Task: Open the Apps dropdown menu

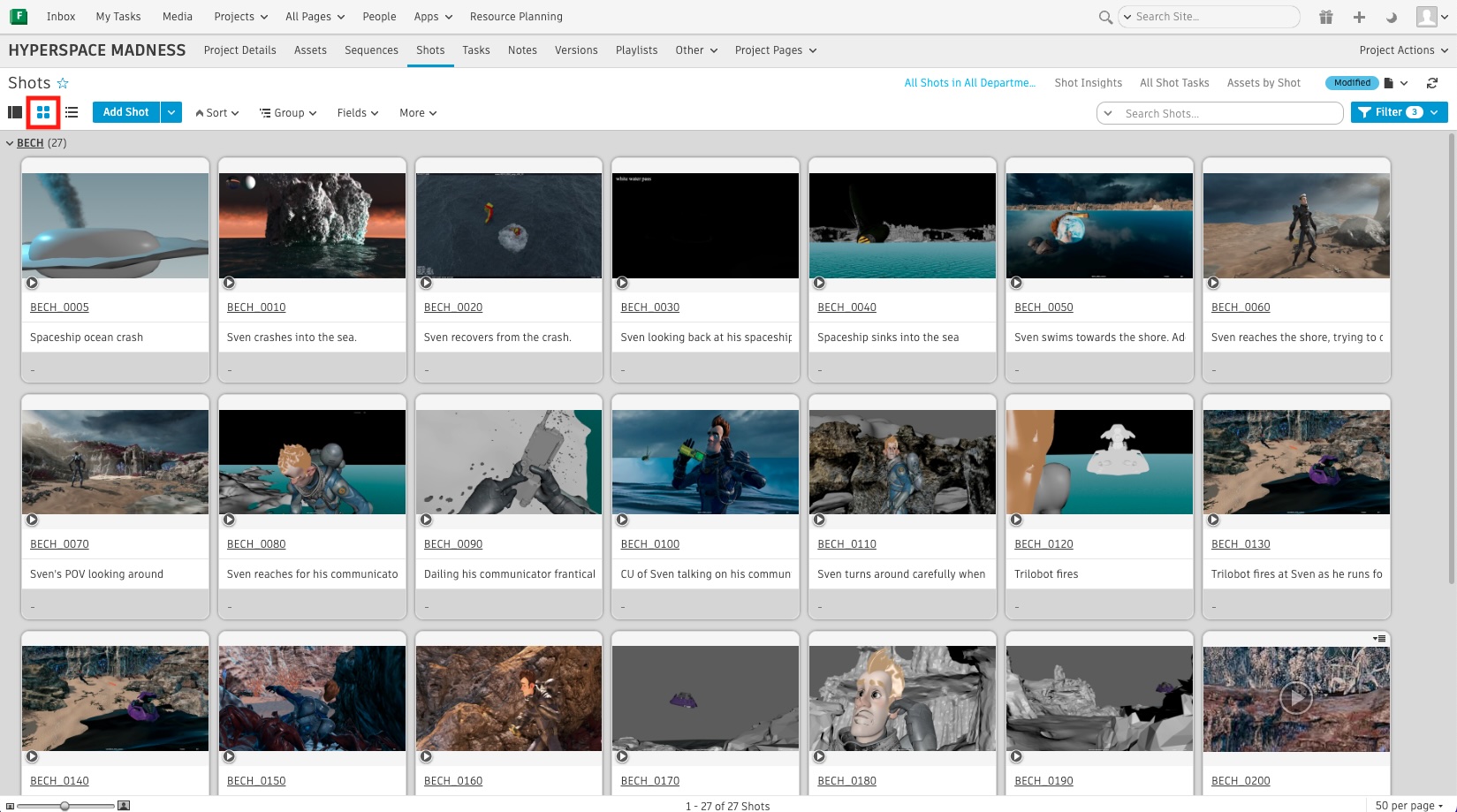Action: tap(433, 17)
